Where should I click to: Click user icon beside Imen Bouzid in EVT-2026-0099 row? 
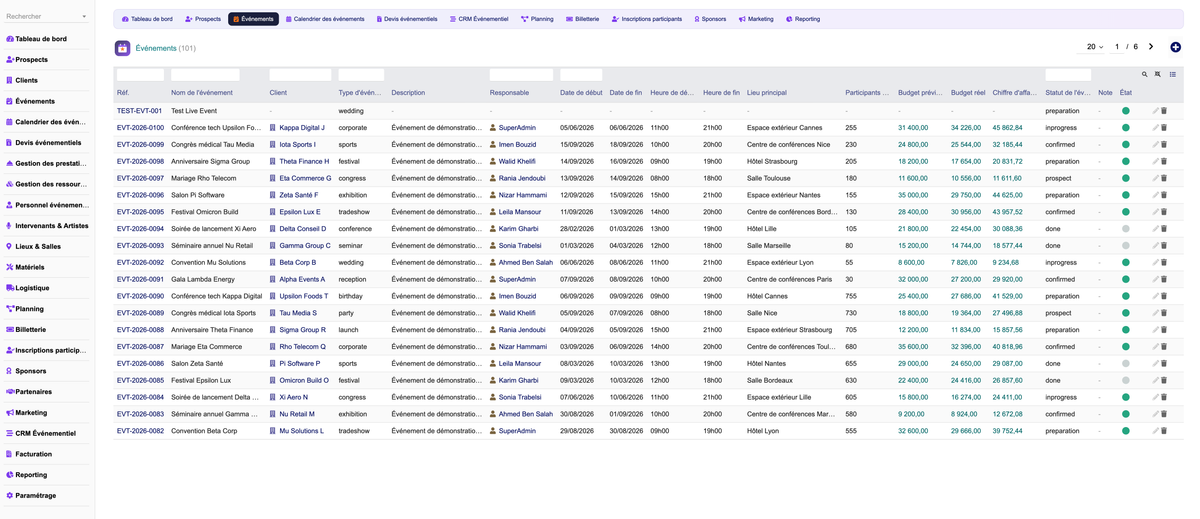click(493, 145)
